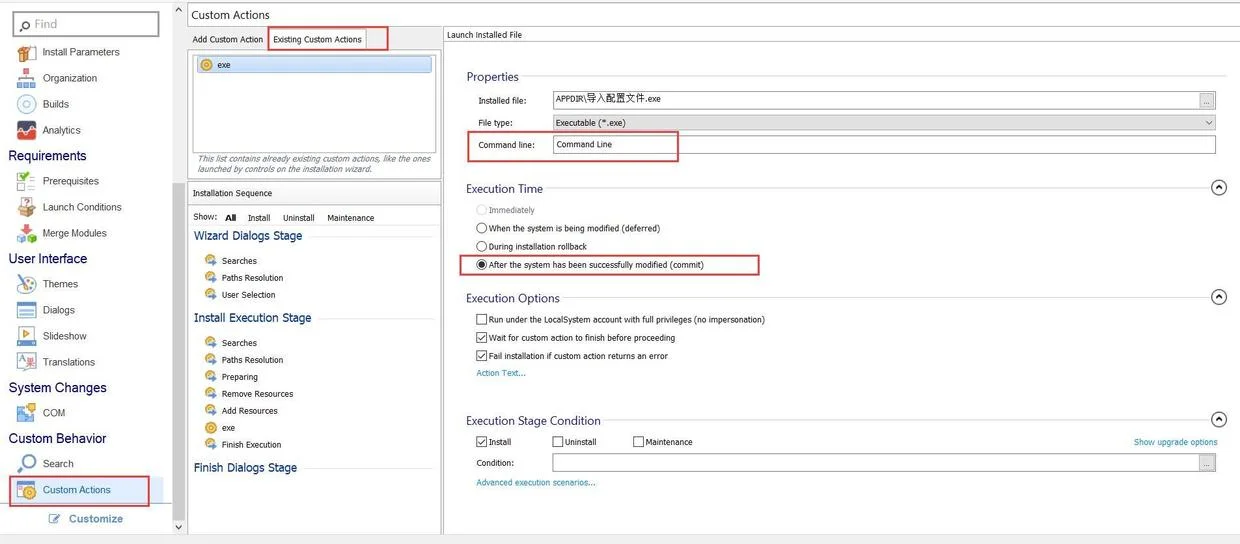Open the Custom Actions page icon
This screenshot has height=544, width=1240.
click(x=26, y=490)
